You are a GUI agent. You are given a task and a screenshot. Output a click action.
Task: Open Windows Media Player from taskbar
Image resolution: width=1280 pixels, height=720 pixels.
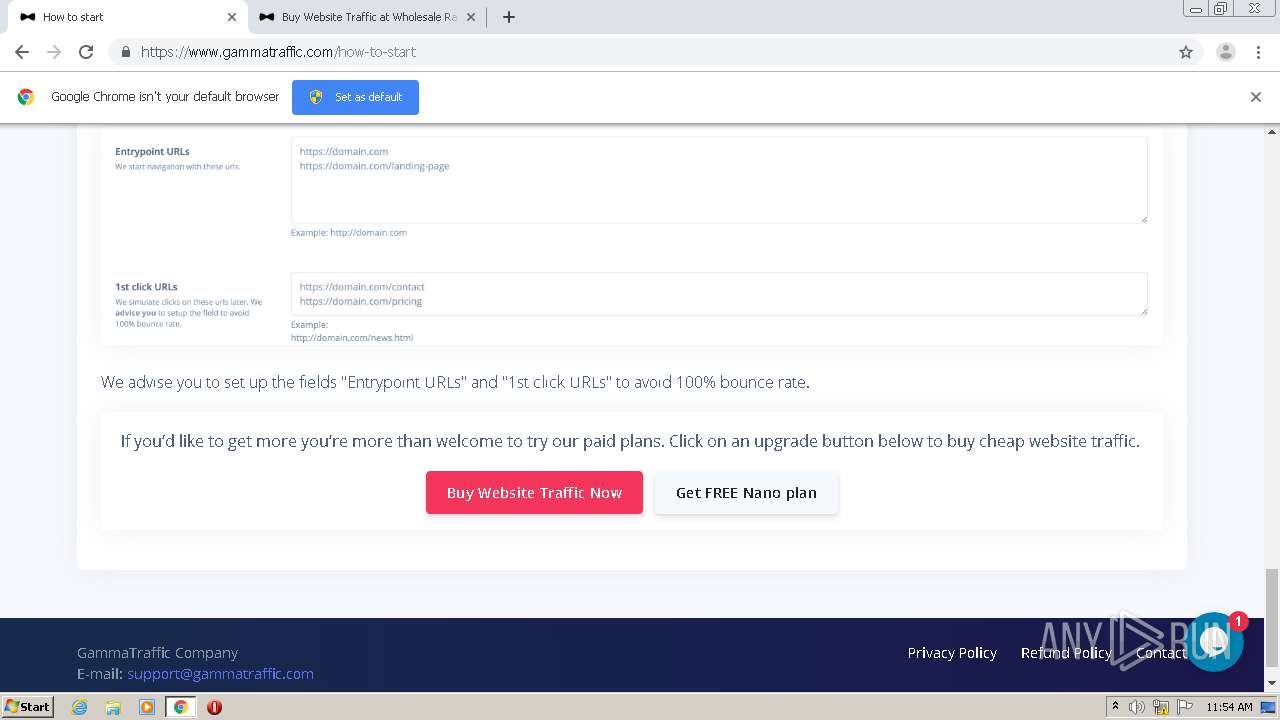click(147, 707)
